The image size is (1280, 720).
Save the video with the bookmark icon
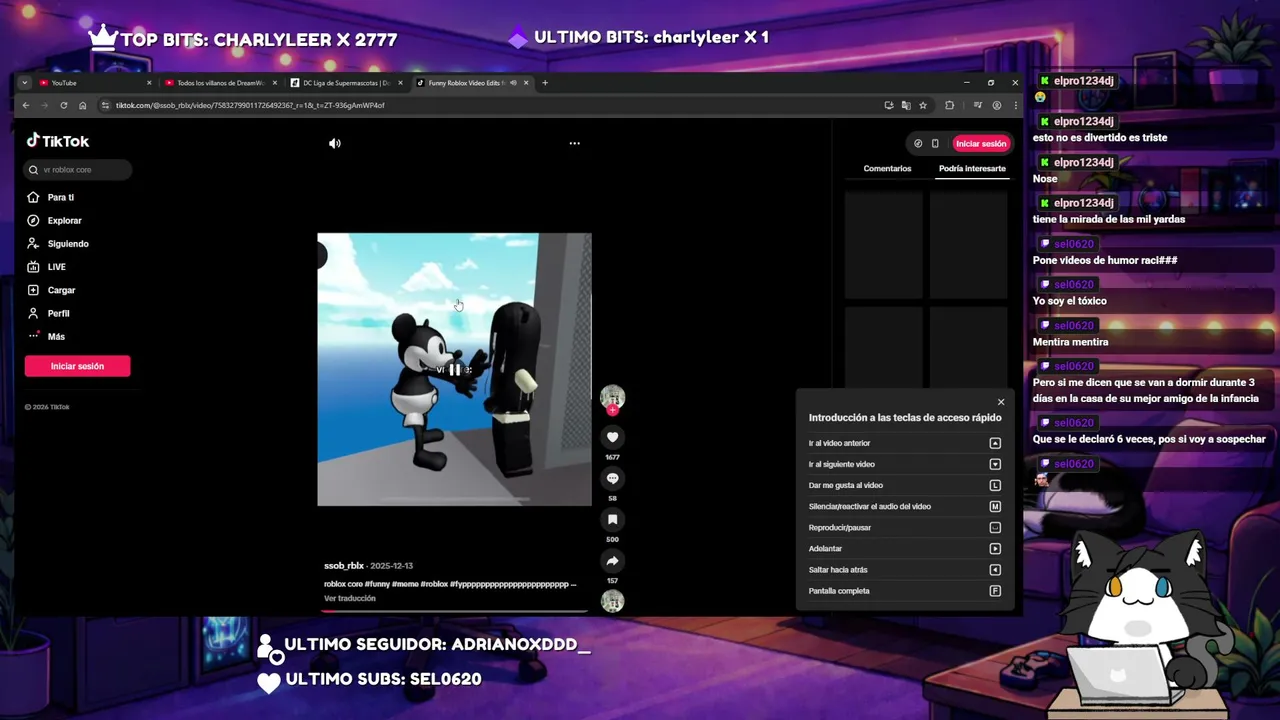(x=612, y=519)
